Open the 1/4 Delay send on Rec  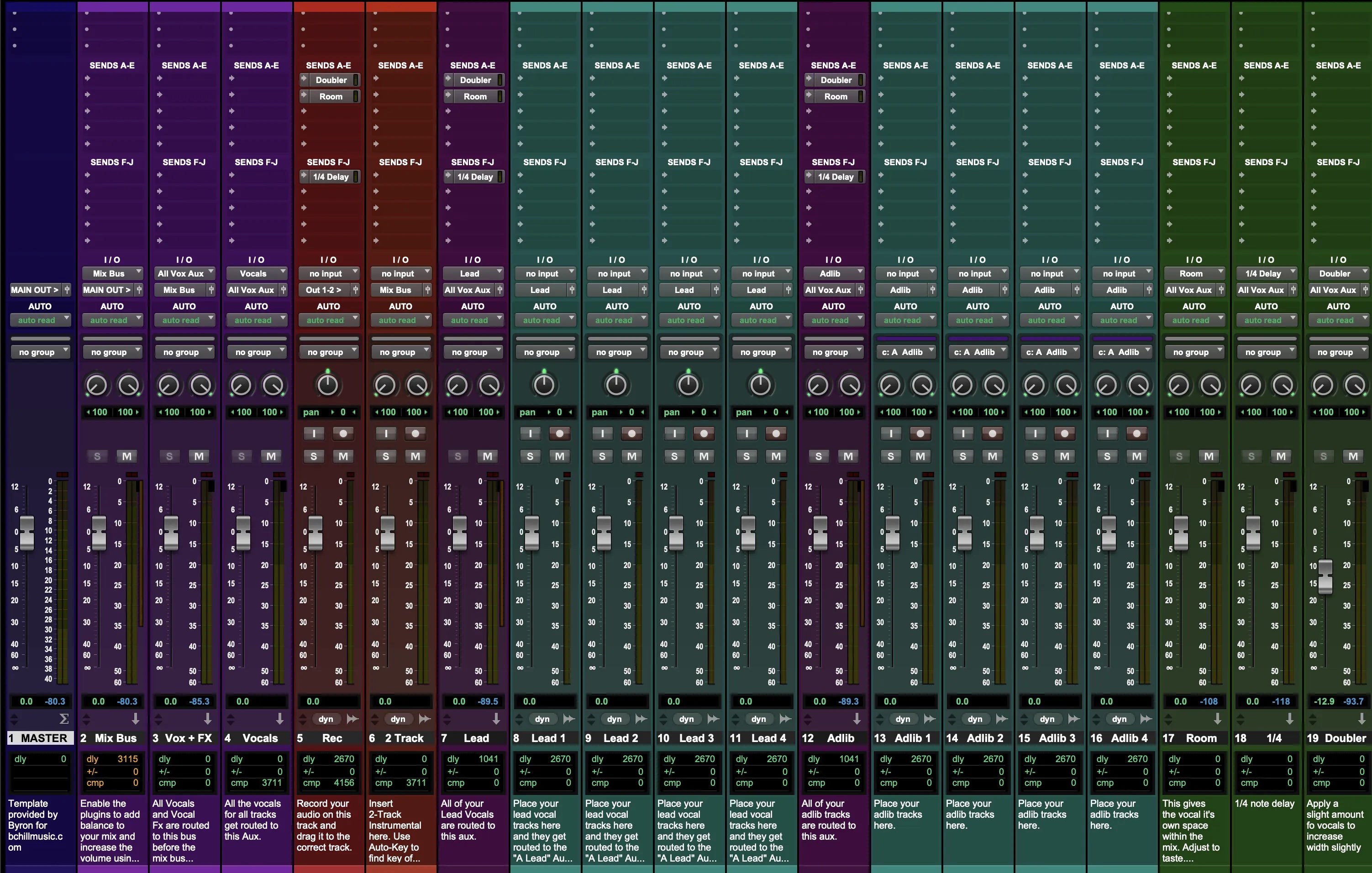(x=331, y=177)
